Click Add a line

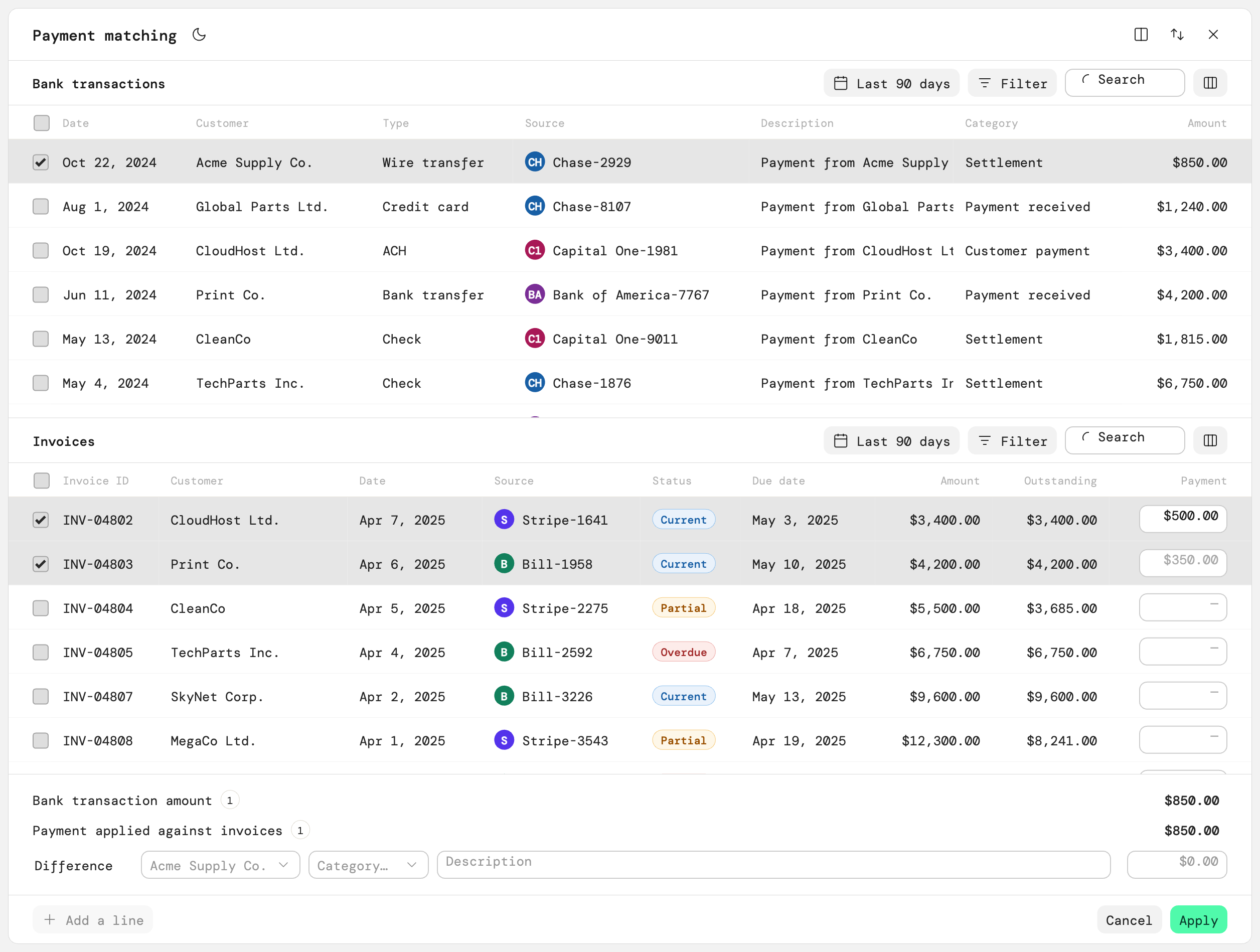(x=93, y=919)
